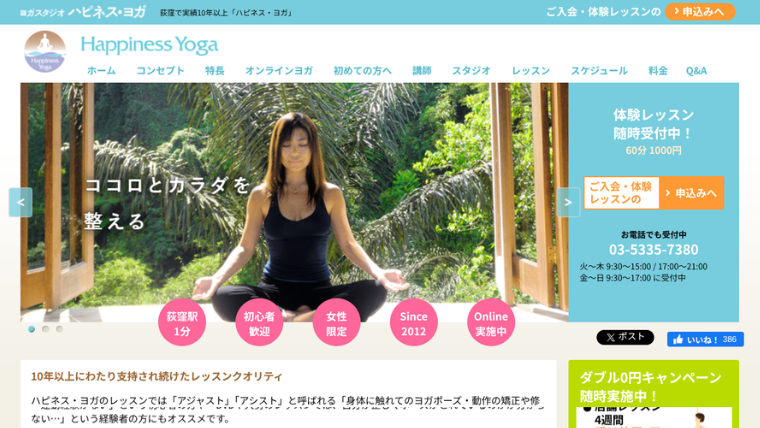This screenshot has height=428, width=760.
Task: Click the phone number 03-5335-7380
Action: 653,249
